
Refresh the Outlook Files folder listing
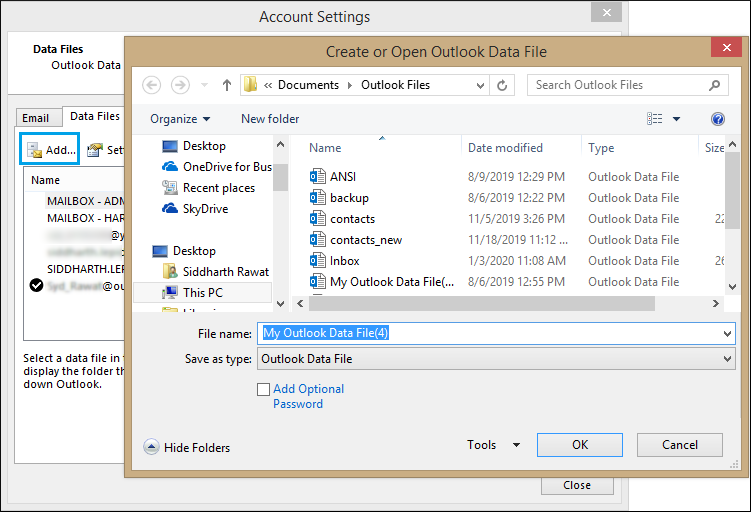click(x=502, y=85)
